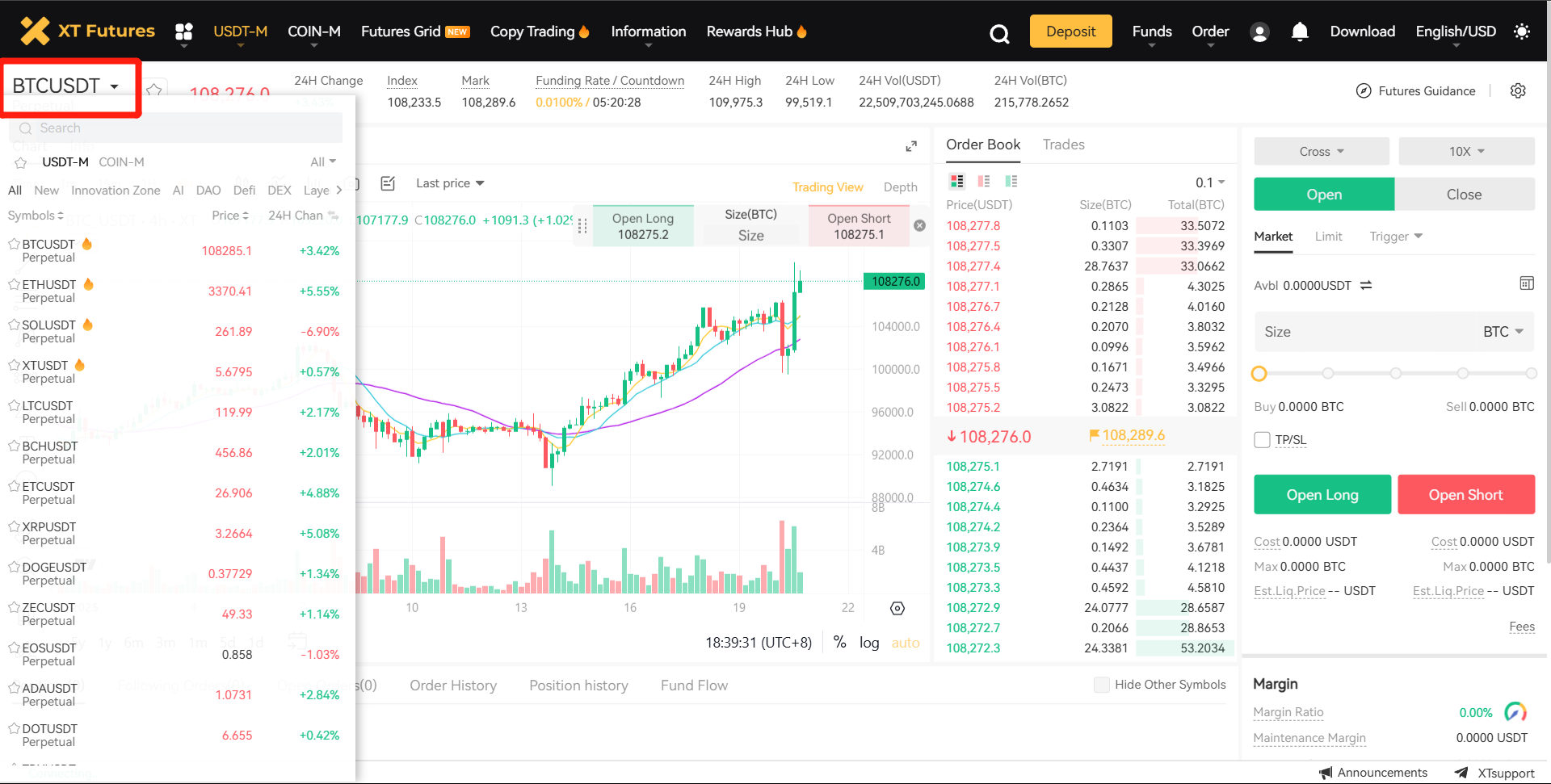Expand chart to fullscreen
The image size is (1551, 784).
pos(911,146)
